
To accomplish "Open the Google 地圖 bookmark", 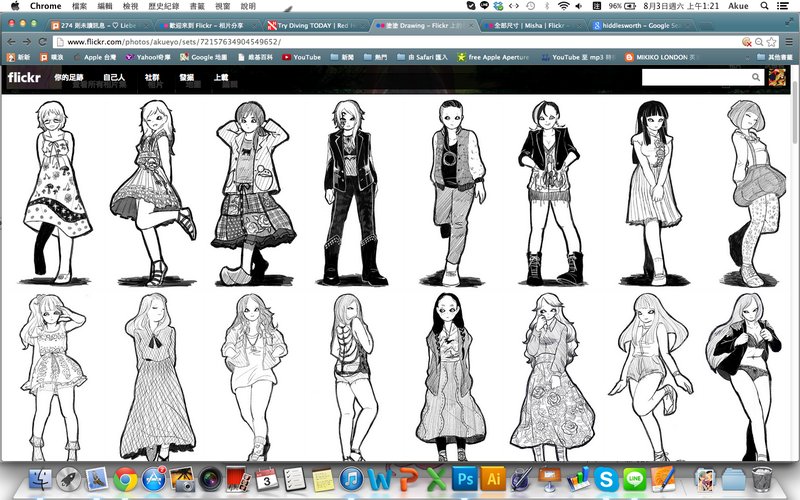I will (x=204, y=57).
